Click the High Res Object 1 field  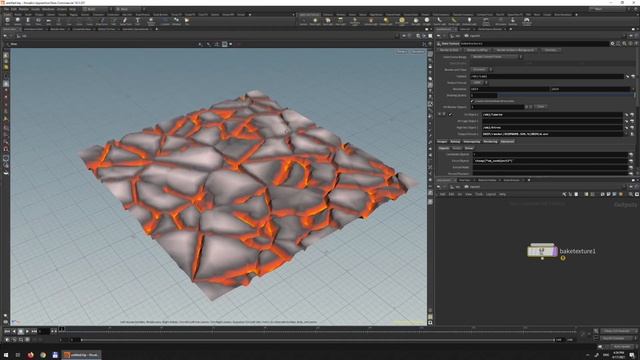(552, 127)
